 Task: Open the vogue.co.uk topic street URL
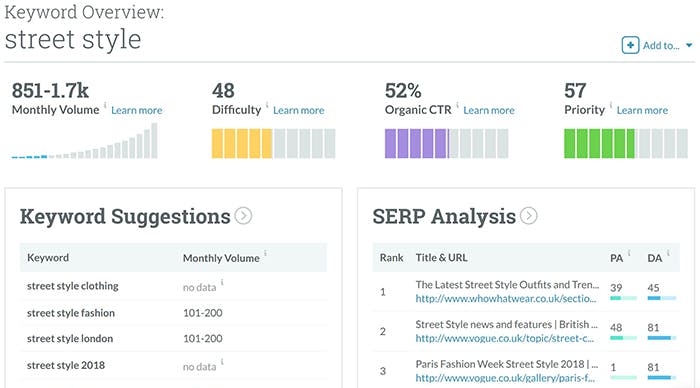[505, 338]
